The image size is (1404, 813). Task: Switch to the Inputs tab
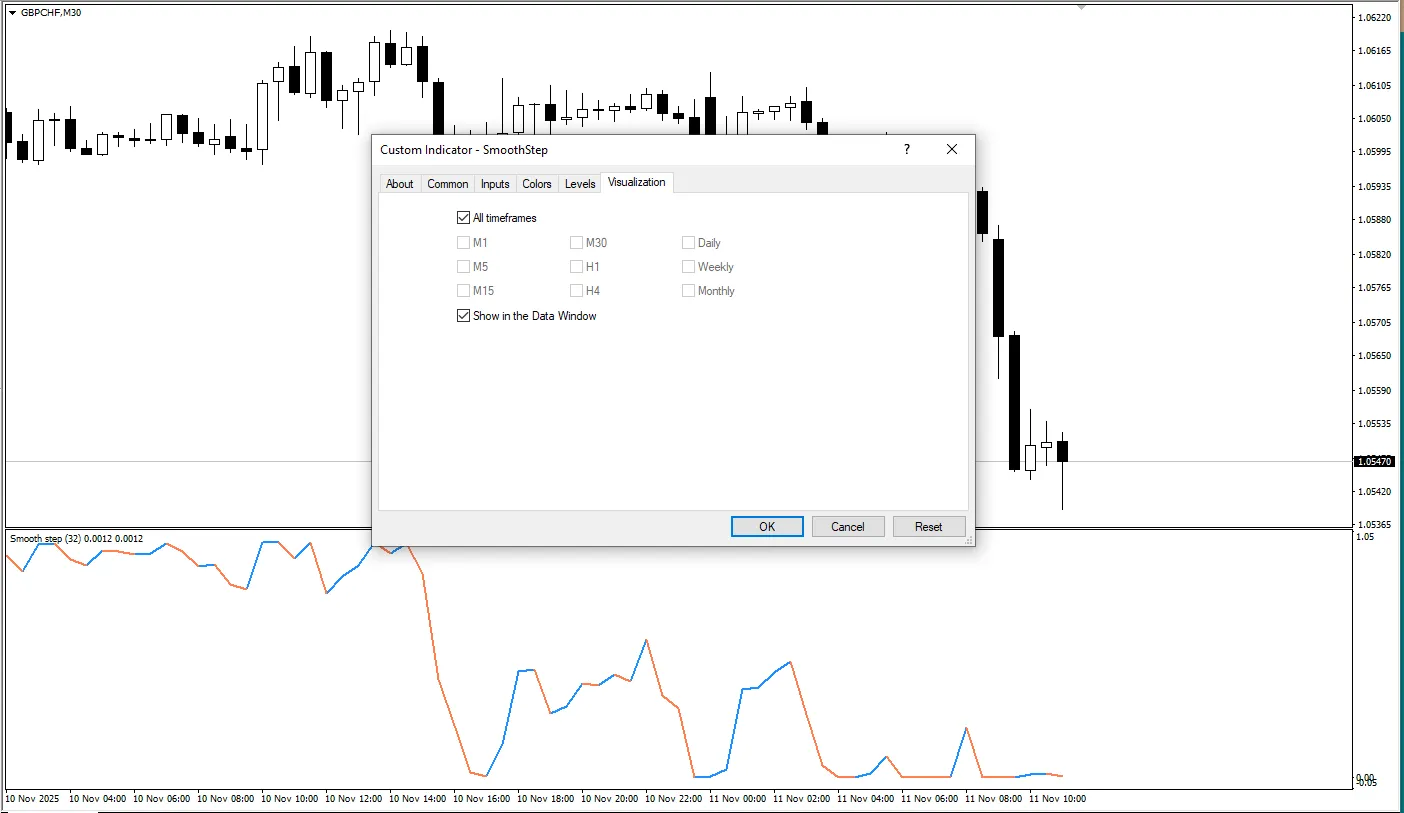495,184
